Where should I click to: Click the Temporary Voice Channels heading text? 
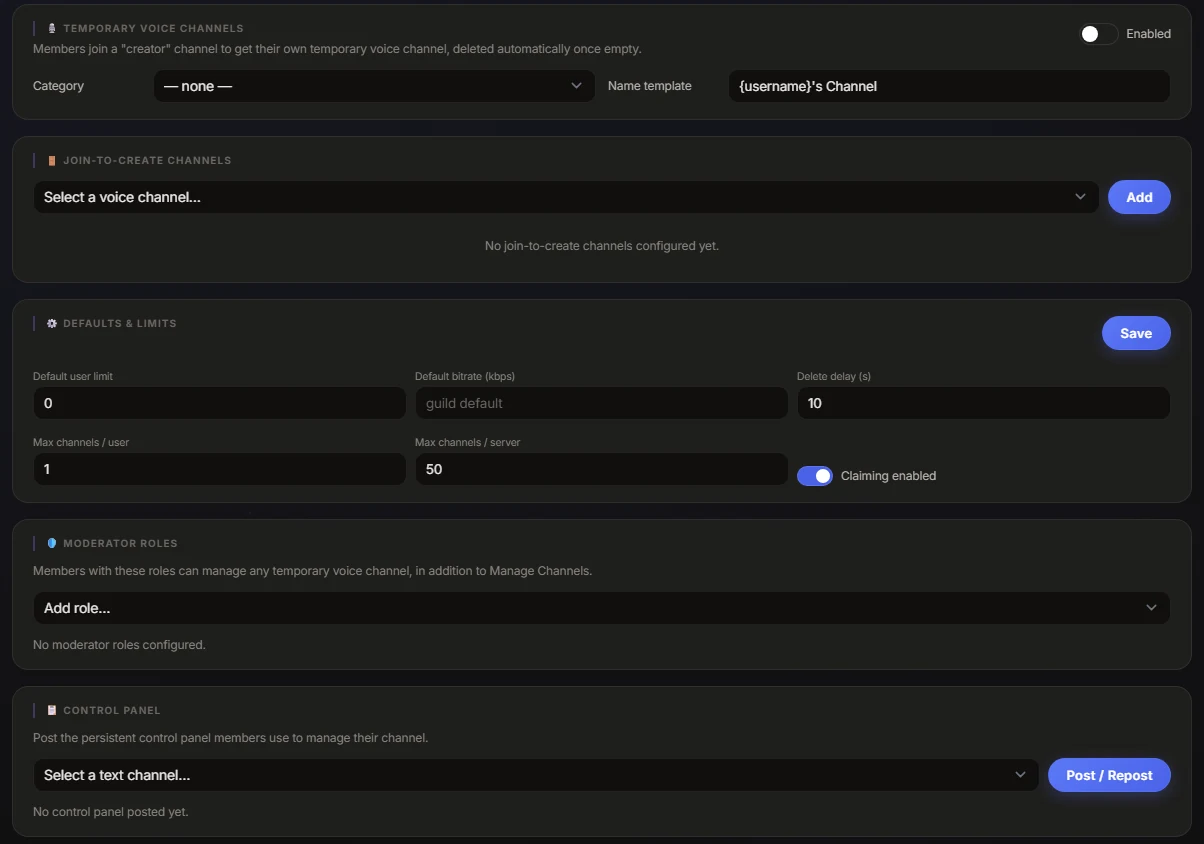(x=153, y=28)
